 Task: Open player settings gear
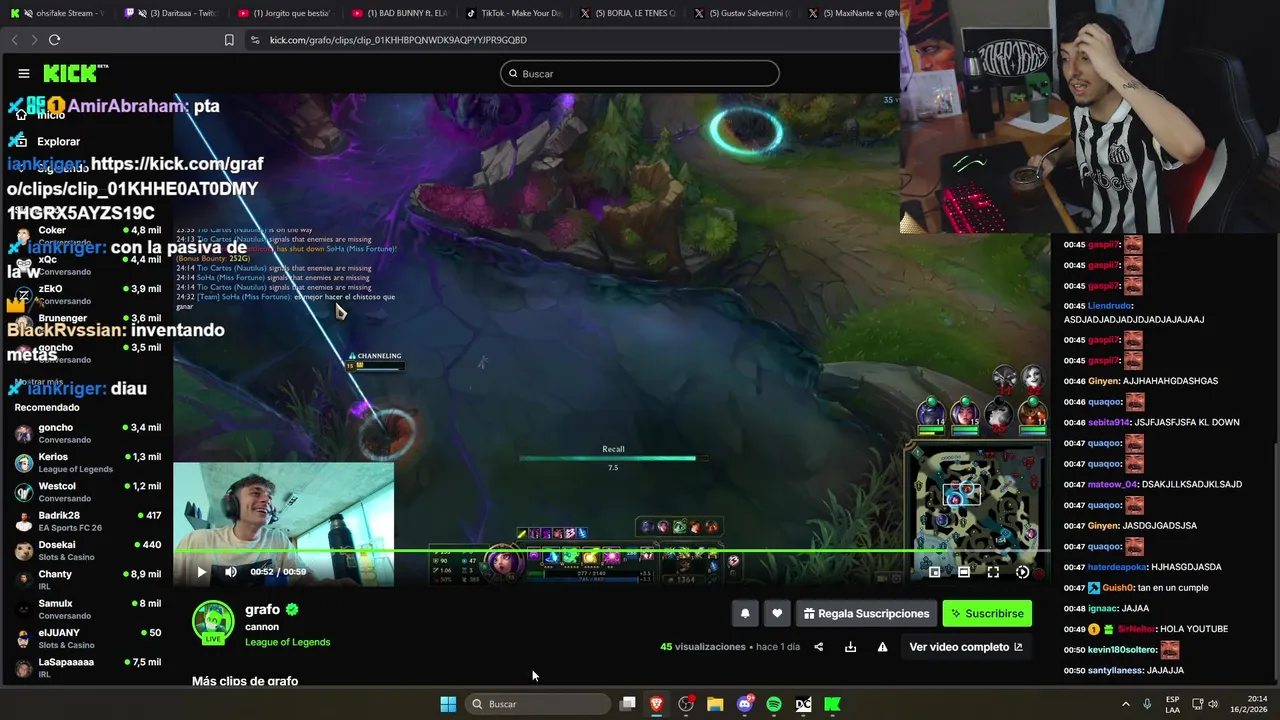(1022, 572)
